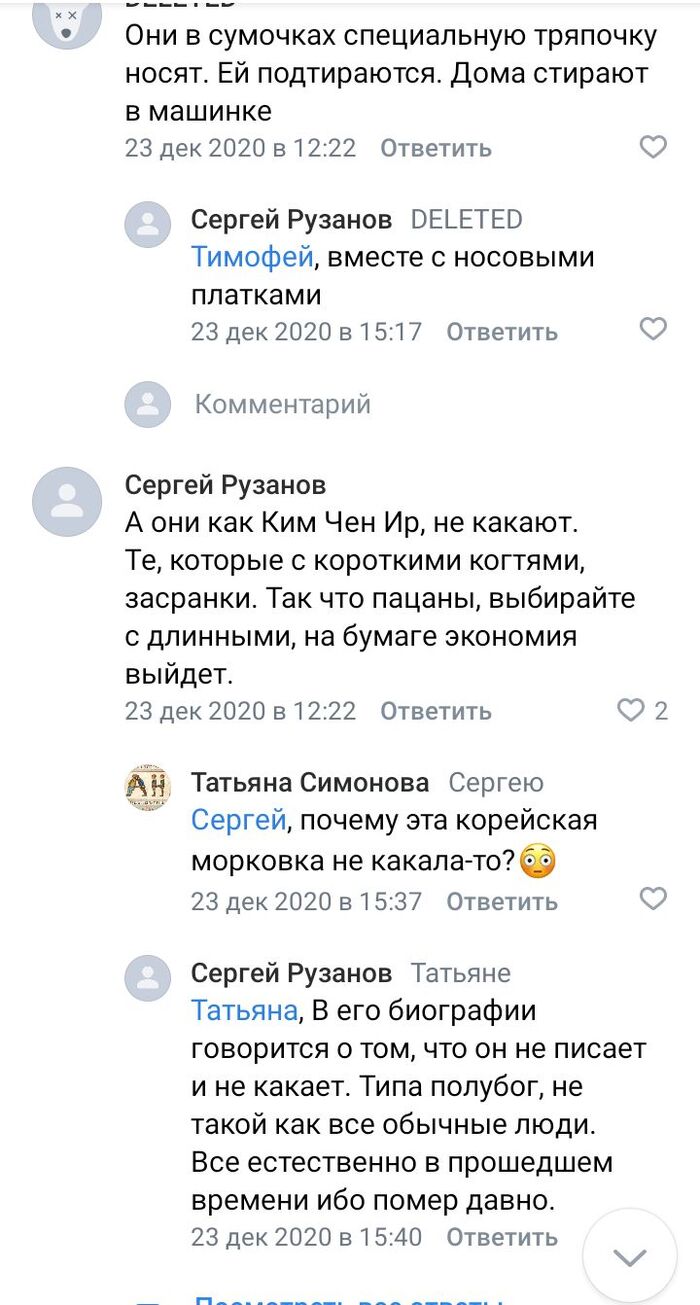Viewport: 700px width, 1305px height.
Task: Open the blue Татьяна mention link
Action: coord(245,1011)
